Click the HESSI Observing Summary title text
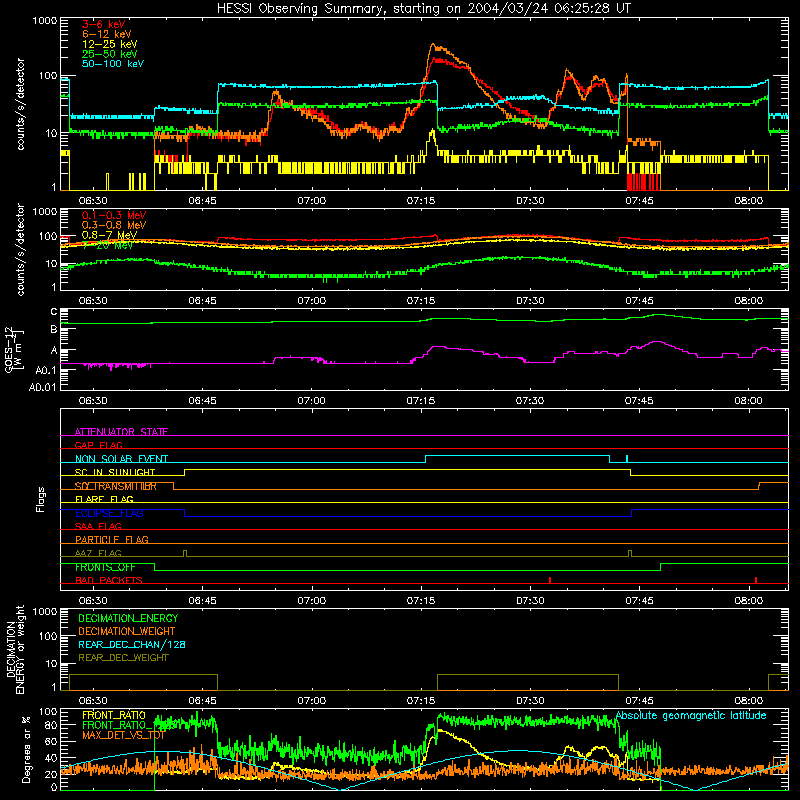This screenshot has width=800, height=800. click(423, 8)
